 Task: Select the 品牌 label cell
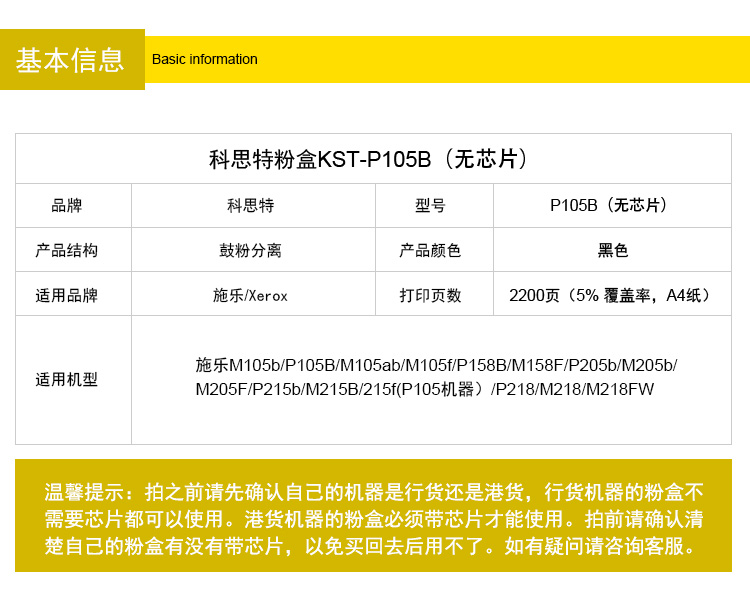click(x=67, y=206)
